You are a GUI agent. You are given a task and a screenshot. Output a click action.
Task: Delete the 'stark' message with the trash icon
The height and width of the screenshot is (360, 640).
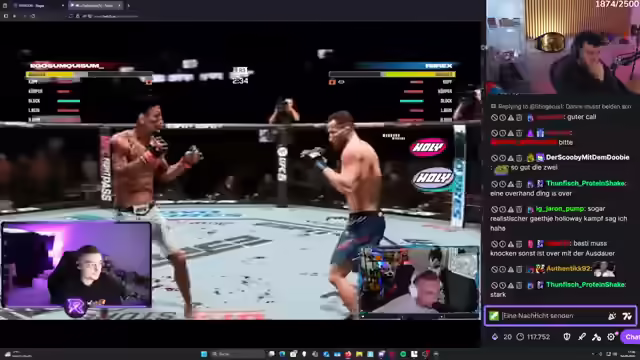click(519, 285)
